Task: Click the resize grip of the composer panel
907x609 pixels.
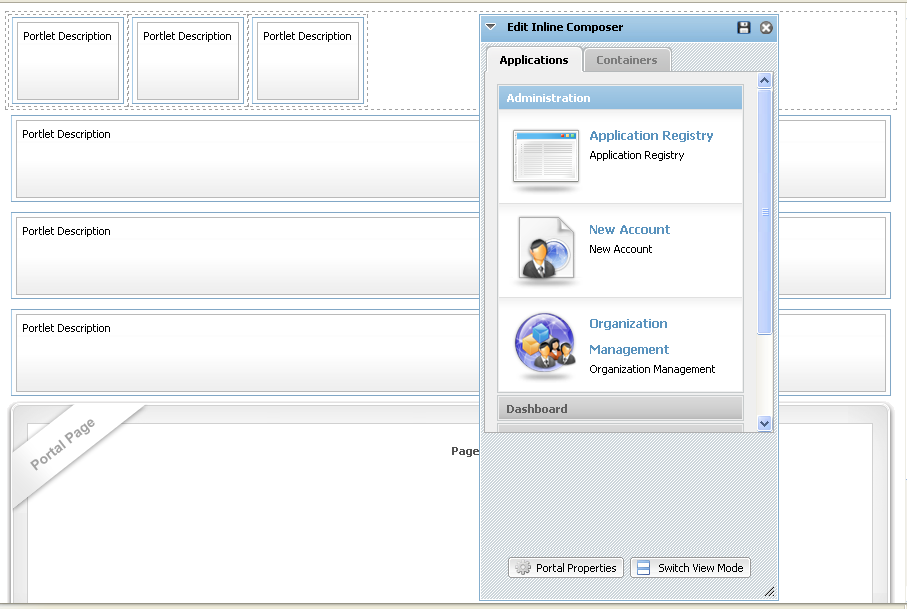Action: click(769, 592)
